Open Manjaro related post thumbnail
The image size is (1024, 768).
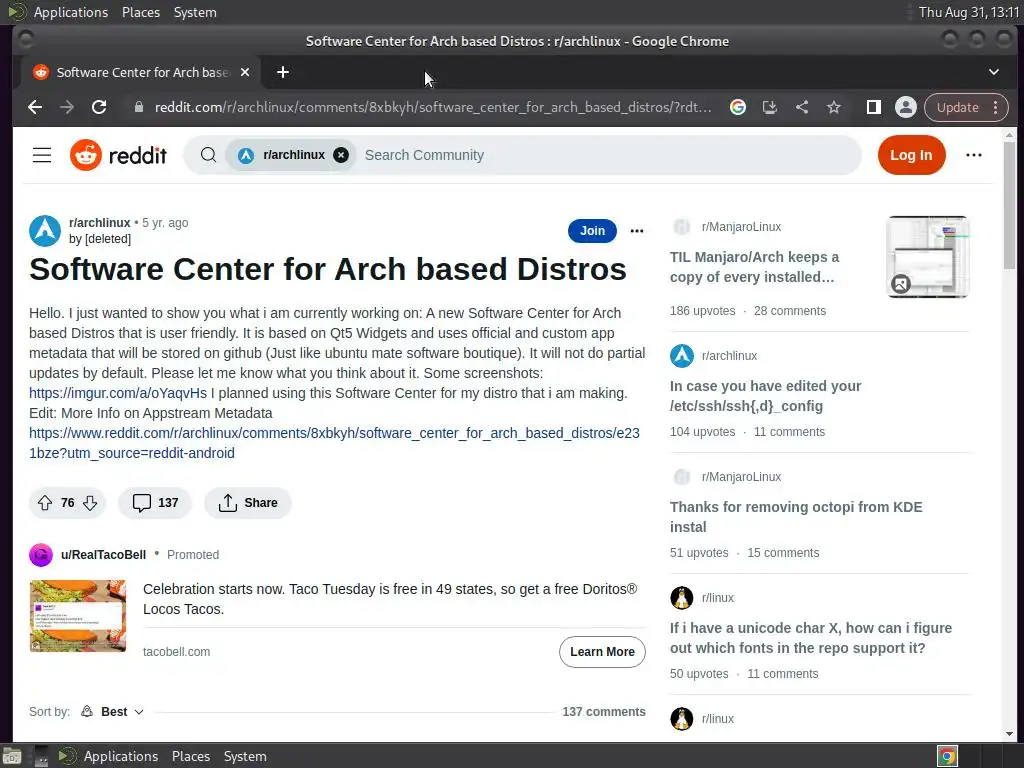(x=927, y=257)
